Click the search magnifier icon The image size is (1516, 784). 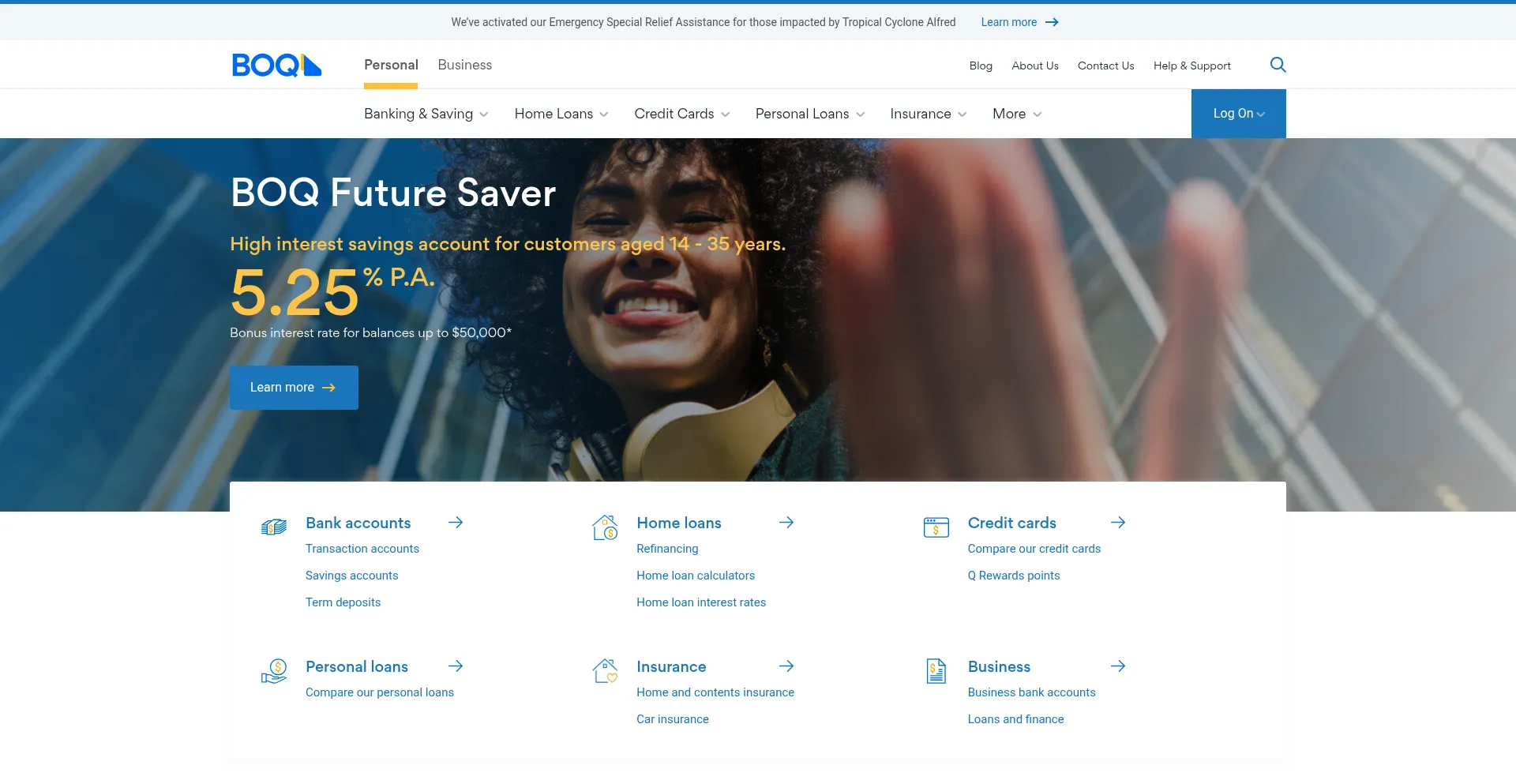click(x=1278, y=65)
